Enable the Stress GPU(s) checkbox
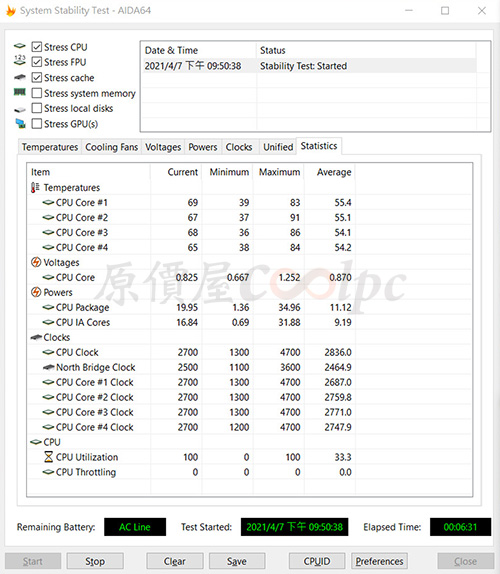500x574 pixels. click(37, 124)
